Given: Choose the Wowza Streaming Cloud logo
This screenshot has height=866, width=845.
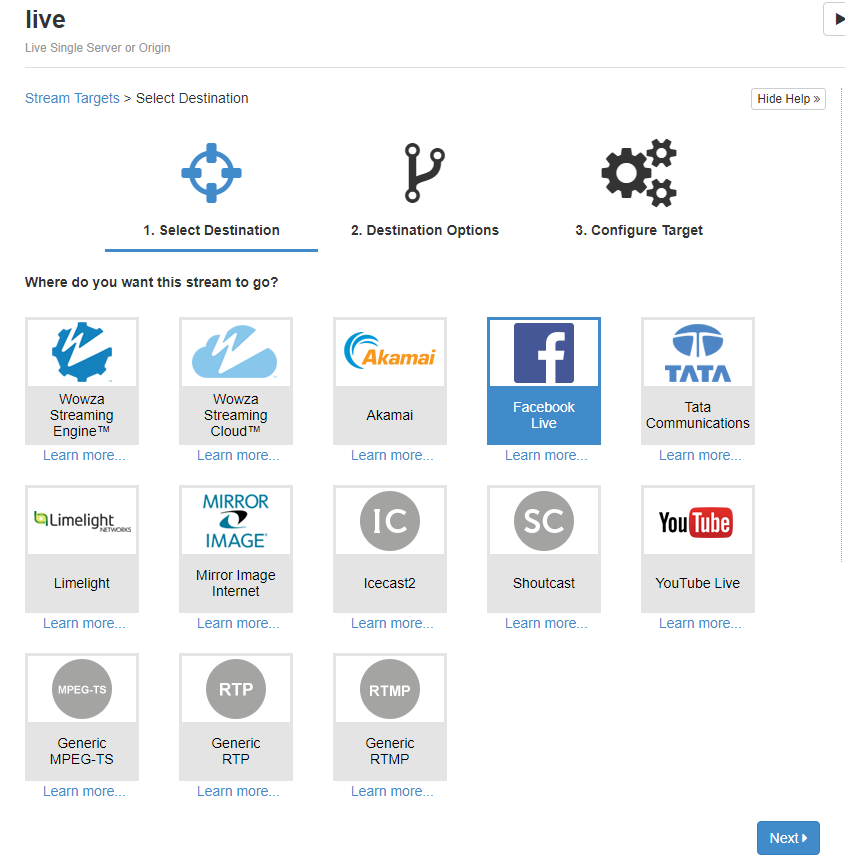Looking at the screenshot, I should pyautogui.click(x=235, y=352).
